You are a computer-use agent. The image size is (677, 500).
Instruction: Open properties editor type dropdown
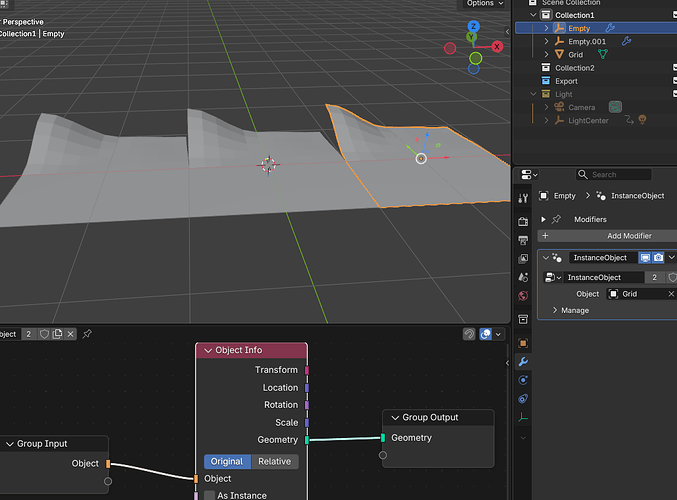pyautogui.click(x=529, y=174)
